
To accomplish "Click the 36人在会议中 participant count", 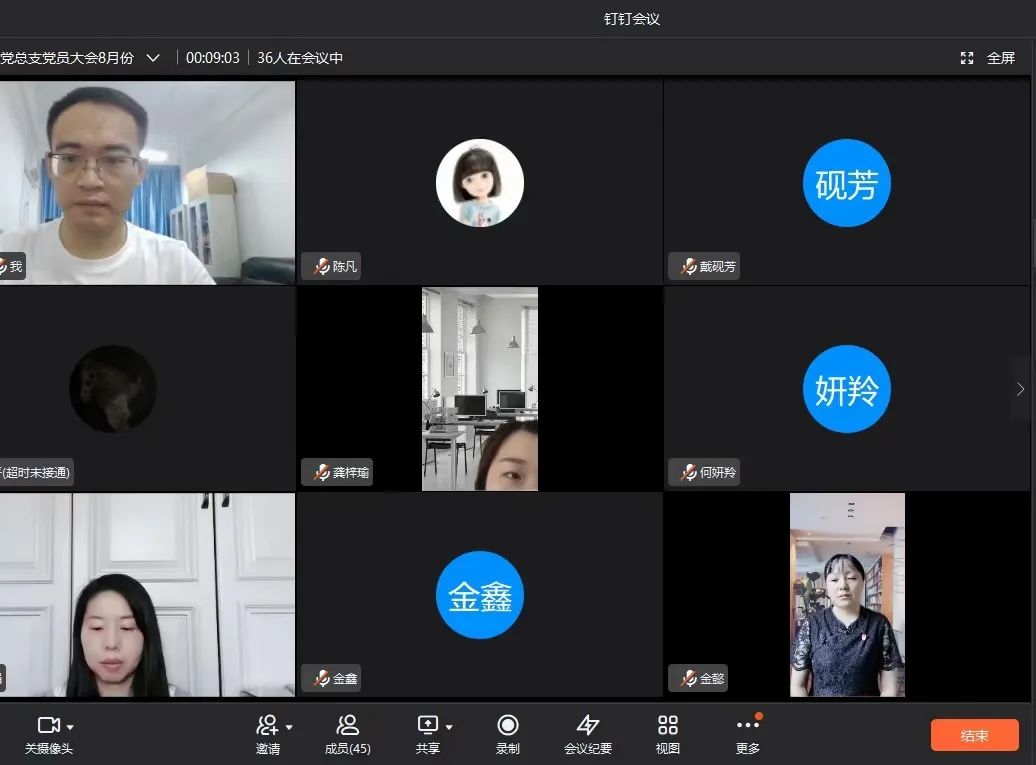I will coord(300,58).
